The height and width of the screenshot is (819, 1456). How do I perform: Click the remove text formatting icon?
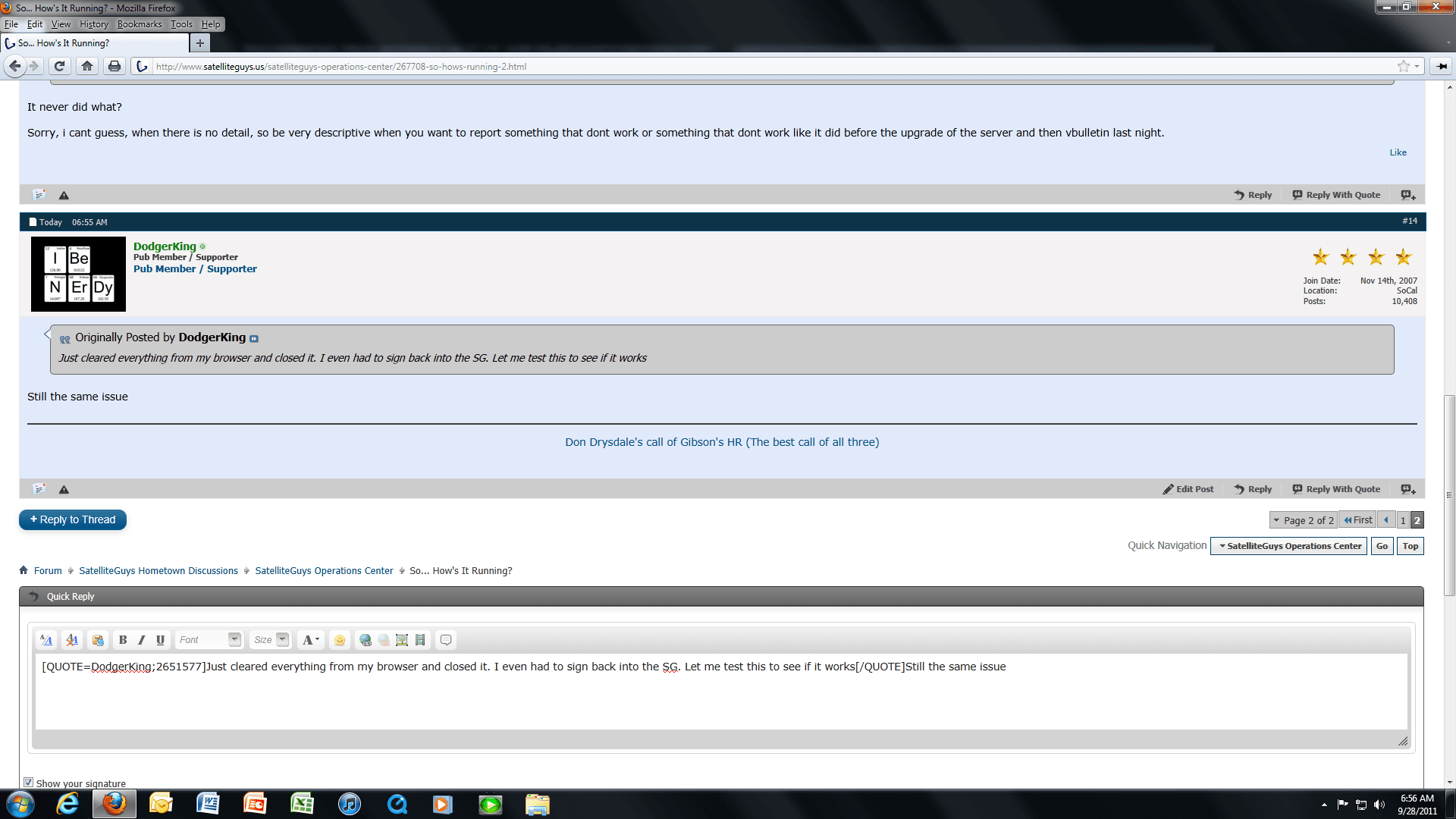(72, 640)
